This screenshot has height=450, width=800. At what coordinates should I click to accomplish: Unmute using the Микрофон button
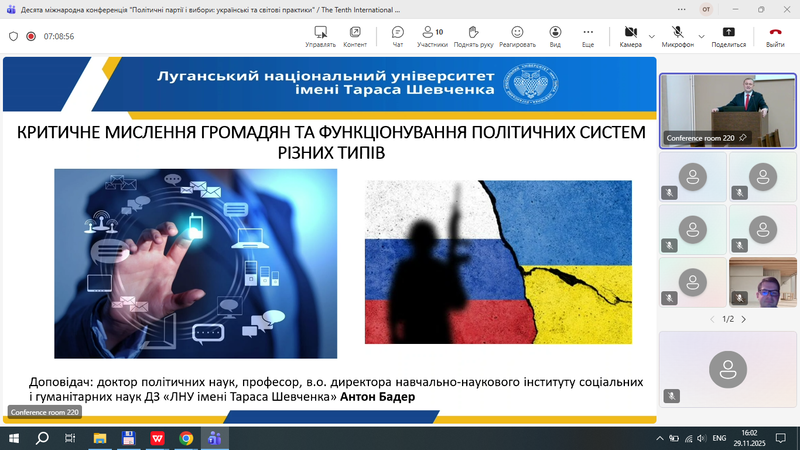click(x=677, y=34)
